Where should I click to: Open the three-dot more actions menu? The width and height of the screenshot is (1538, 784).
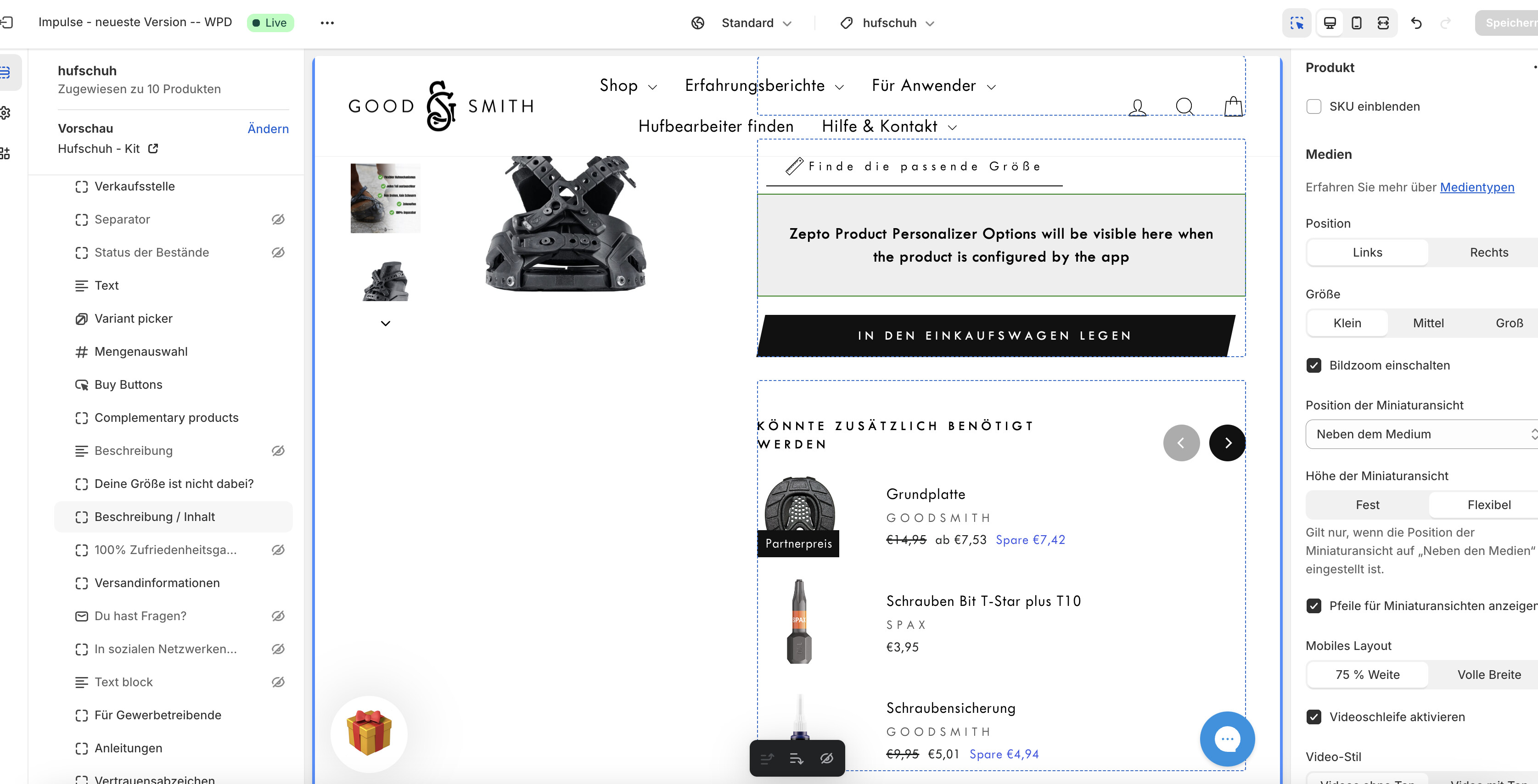327,22
